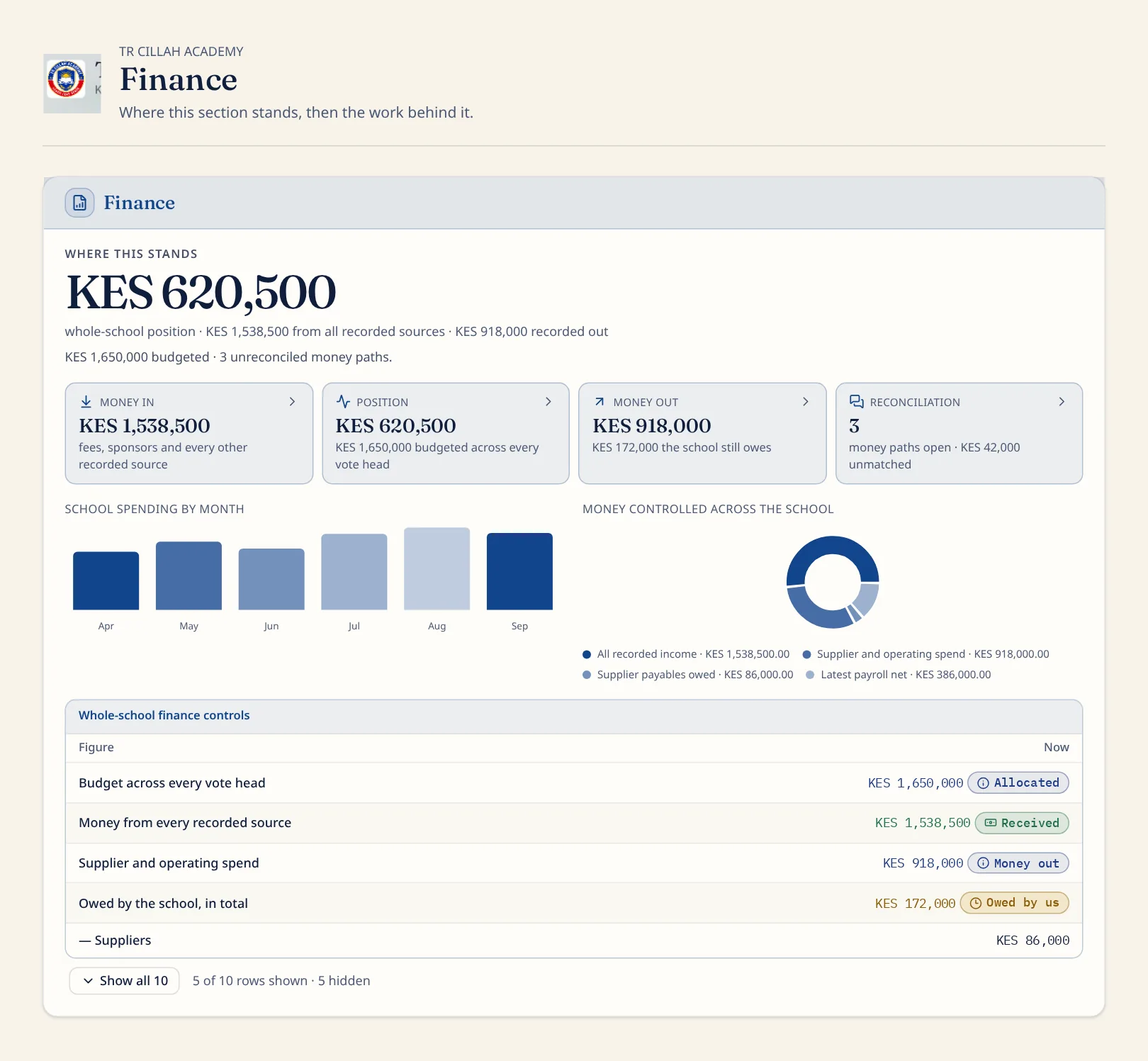Expand the Money In card chevron
Screen dimensions: 1148x1061
(292, 402)
